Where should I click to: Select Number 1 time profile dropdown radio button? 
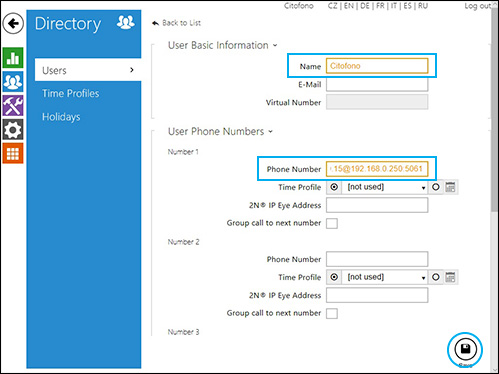(334, 187)
